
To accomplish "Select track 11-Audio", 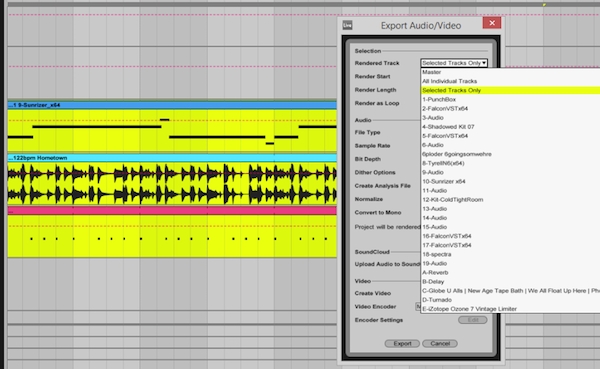I will coord(510,191).
